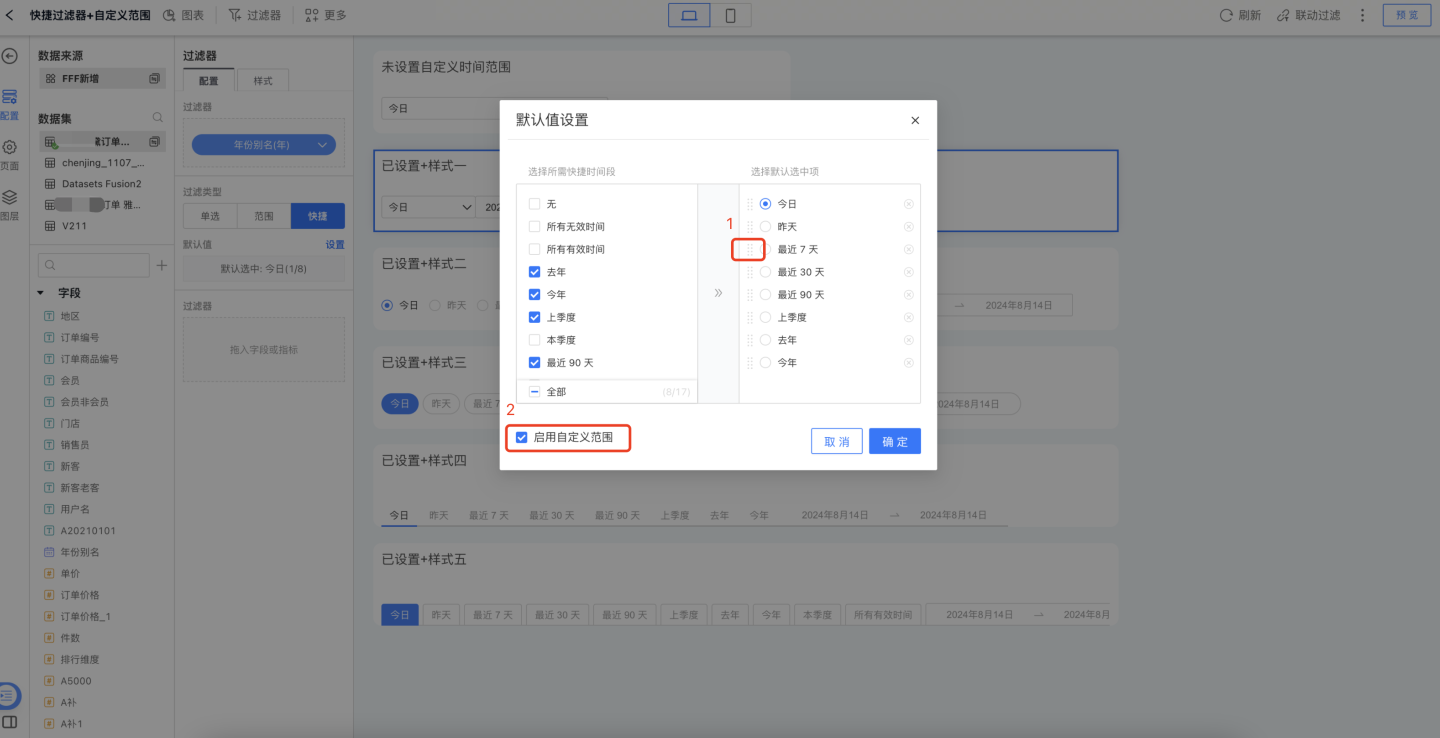The width and height of the screenshot is (1440, 738).
Task: Select the 范围 filter type tab
Action: pos(264,216)
